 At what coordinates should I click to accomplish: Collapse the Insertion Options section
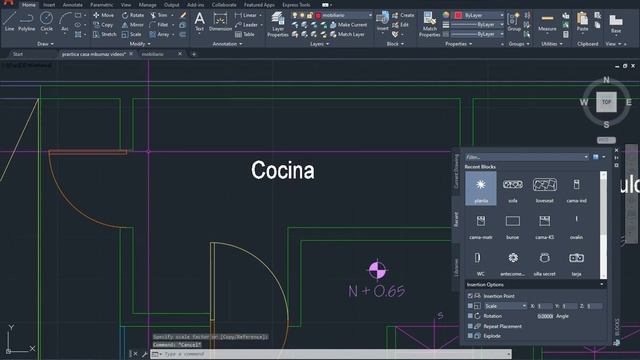click(x=602, y=284)
